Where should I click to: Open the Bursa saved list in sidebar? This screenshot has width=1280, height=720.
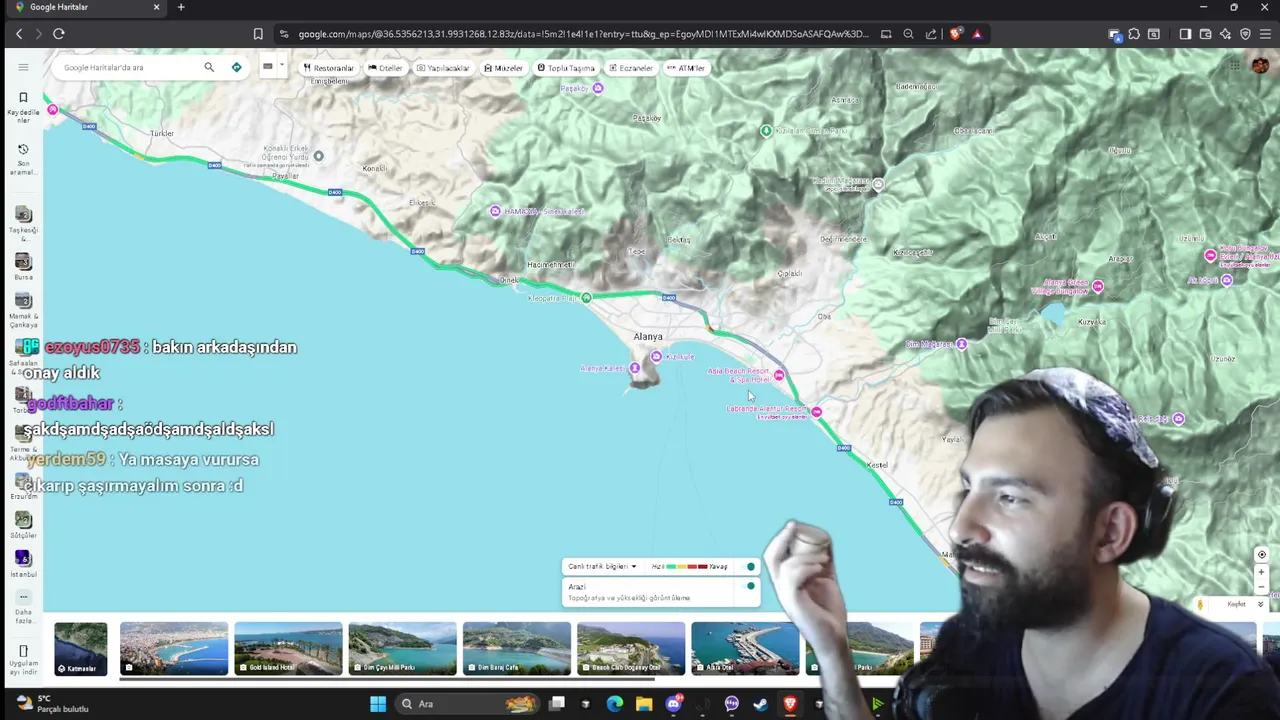[x=23, y=267]
